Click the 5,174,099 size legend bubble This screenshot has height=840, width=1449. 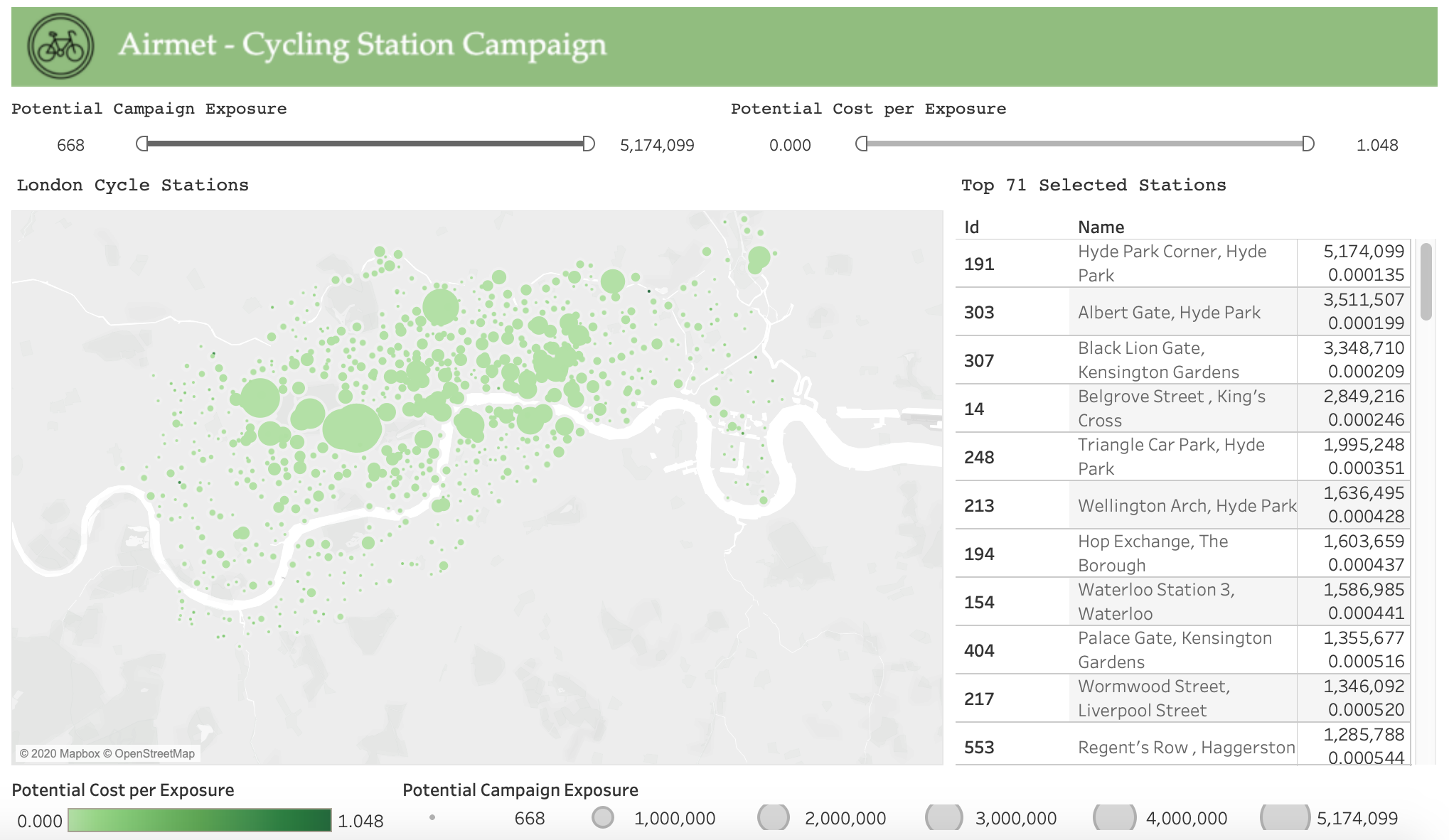[x=1285, y=818]
